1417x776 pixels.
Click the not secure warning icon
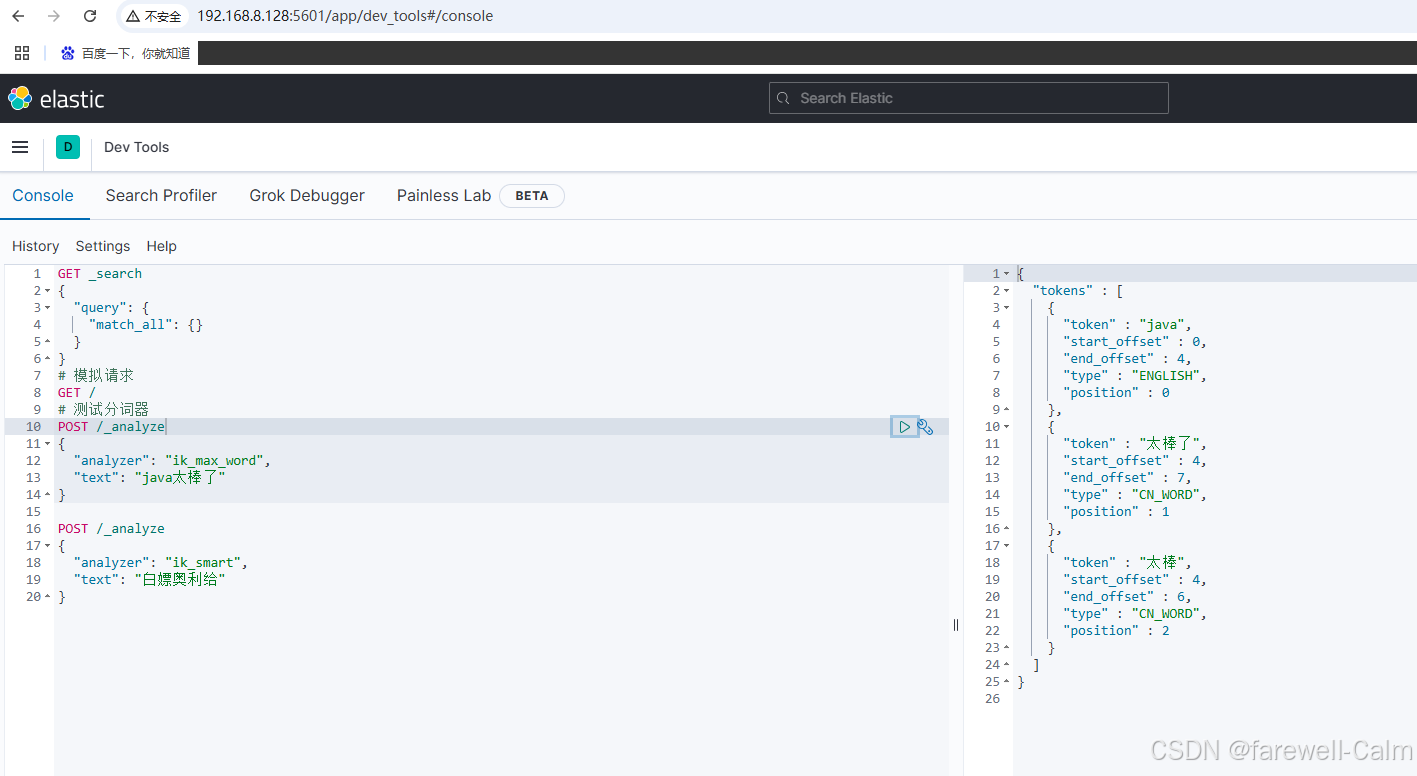point(133,16)
